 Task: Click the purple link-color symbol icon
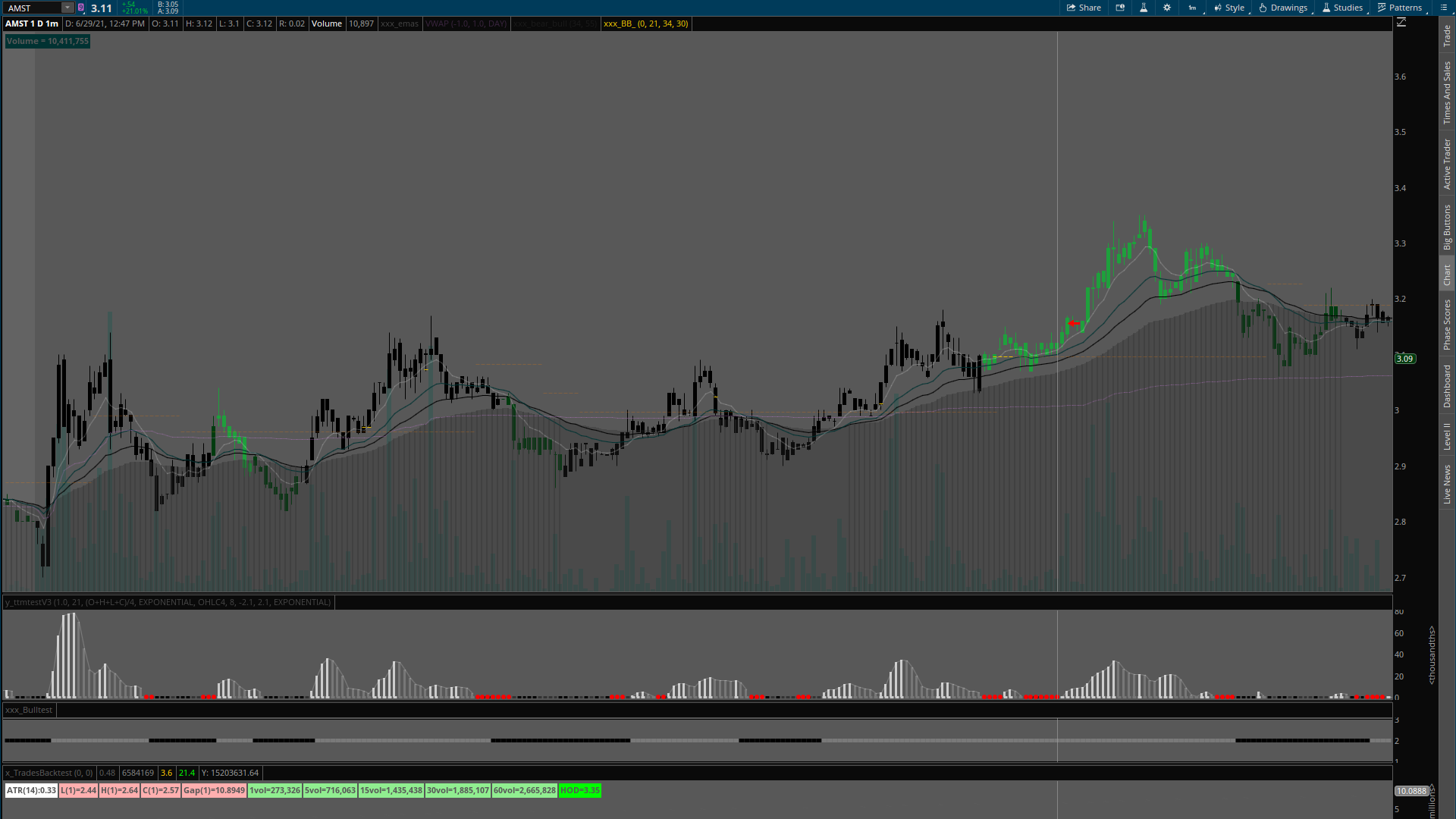tap(81, 8)
